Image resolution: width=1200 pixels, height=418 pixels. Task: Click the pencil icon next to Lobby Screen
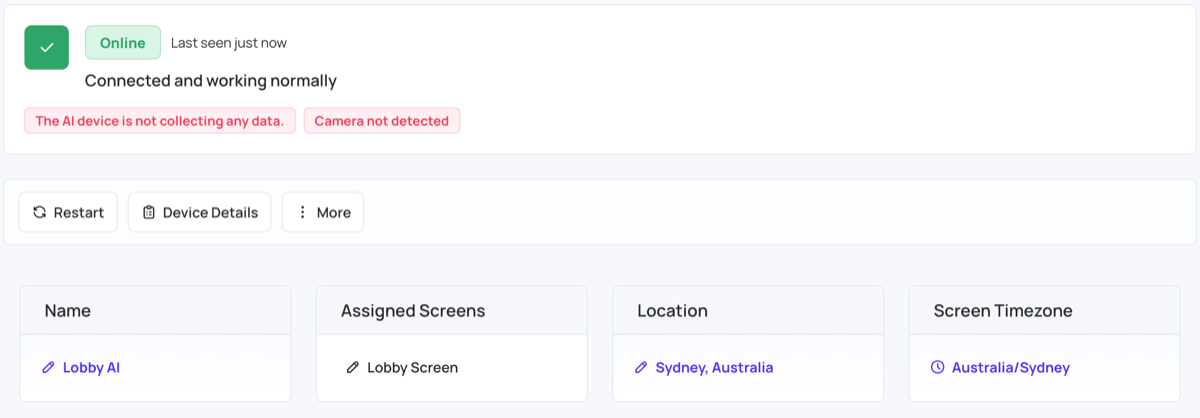(x=352, y=367)
